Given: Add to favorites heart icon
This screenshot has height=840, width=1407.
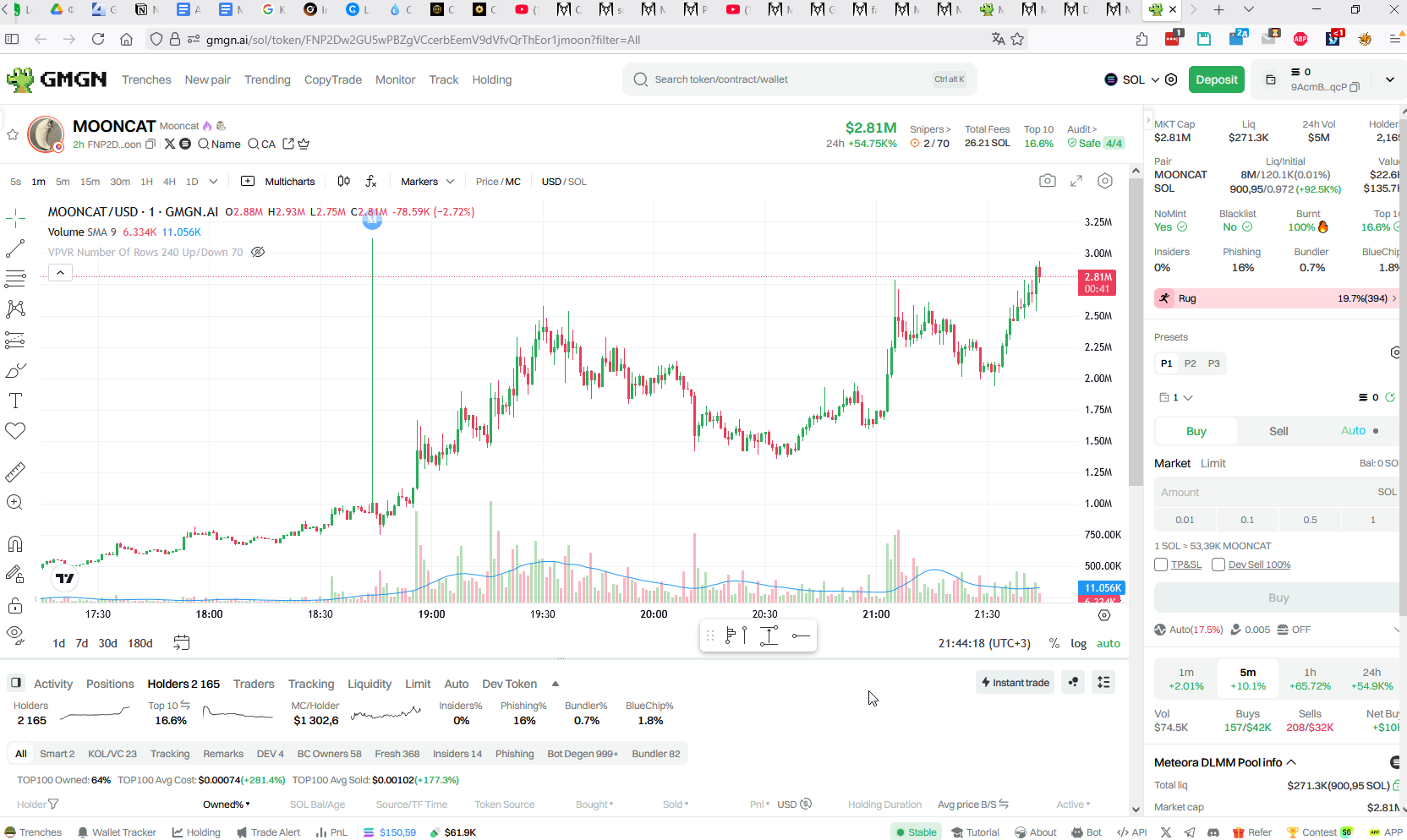Looking at the screenshot, I should point(15,431).
